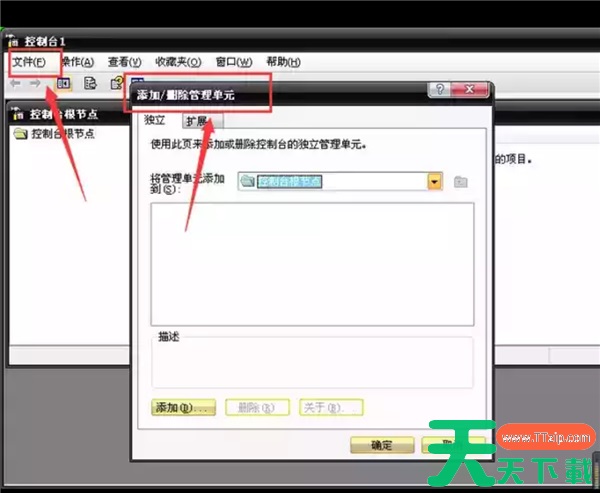Switch to the 独立 tab
The height and width of the screenshot is (493, 600).
coord(155,120)
